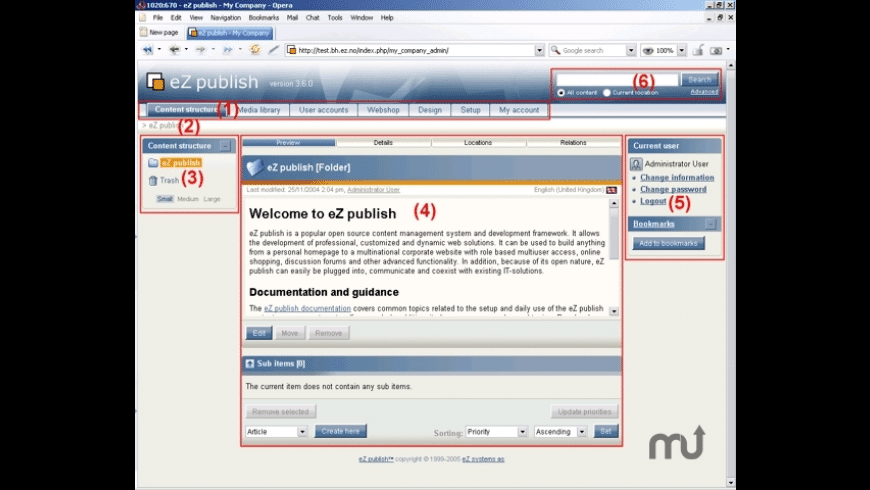
Task: Collapse the Content structure panel
Action: point(225,146)
